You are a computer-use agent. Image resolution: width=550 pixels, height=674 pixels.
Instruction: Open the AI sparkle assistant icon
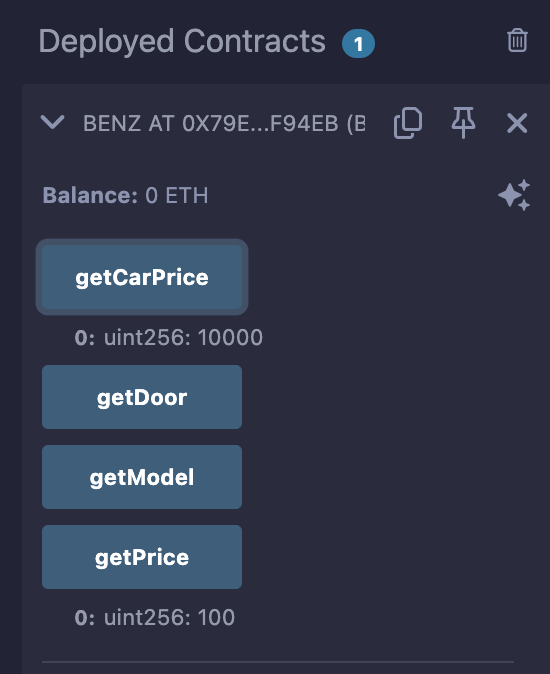[514, 195]
